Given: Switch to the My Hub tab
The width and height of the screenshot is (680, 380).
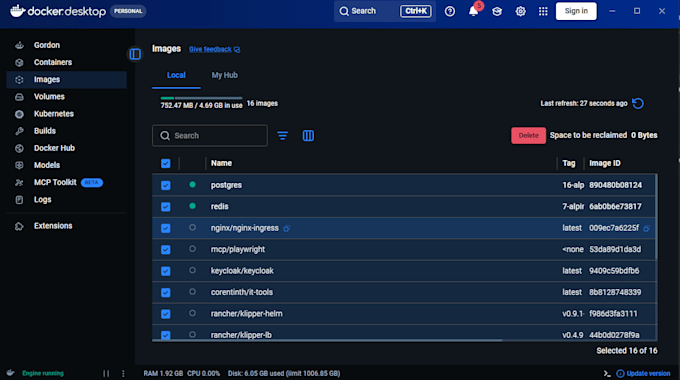Looking at the screenshot, I should point(224,75).
